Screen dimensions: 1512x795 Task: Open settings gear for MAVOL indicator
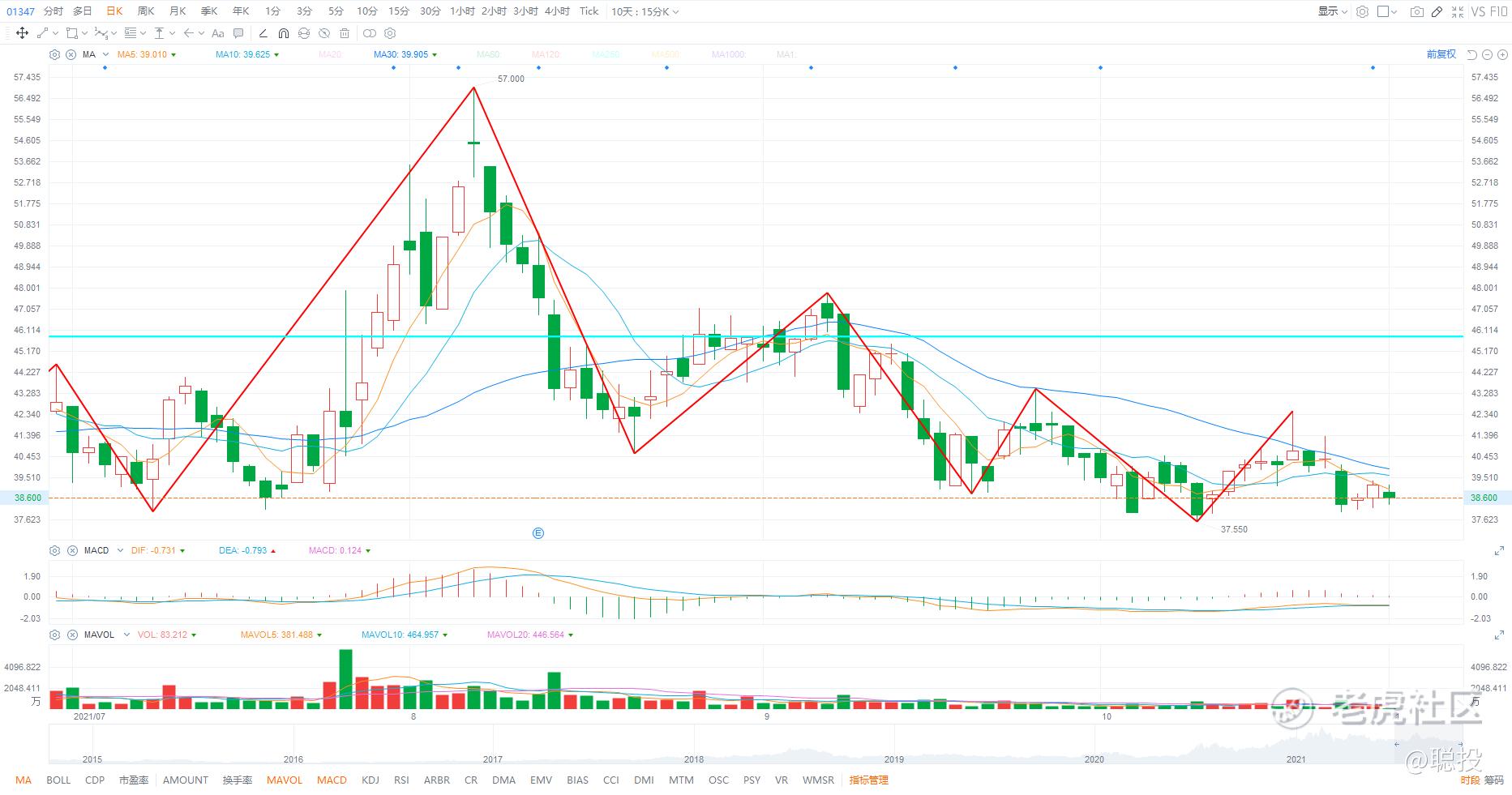(54, 635)
